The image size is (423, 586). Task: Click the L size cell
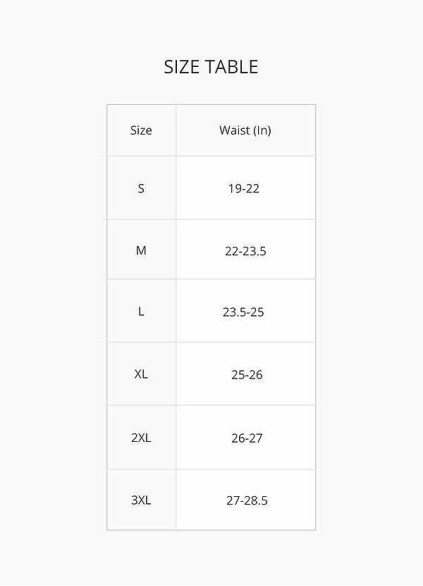pyautogui.click(x=141, y=311)
